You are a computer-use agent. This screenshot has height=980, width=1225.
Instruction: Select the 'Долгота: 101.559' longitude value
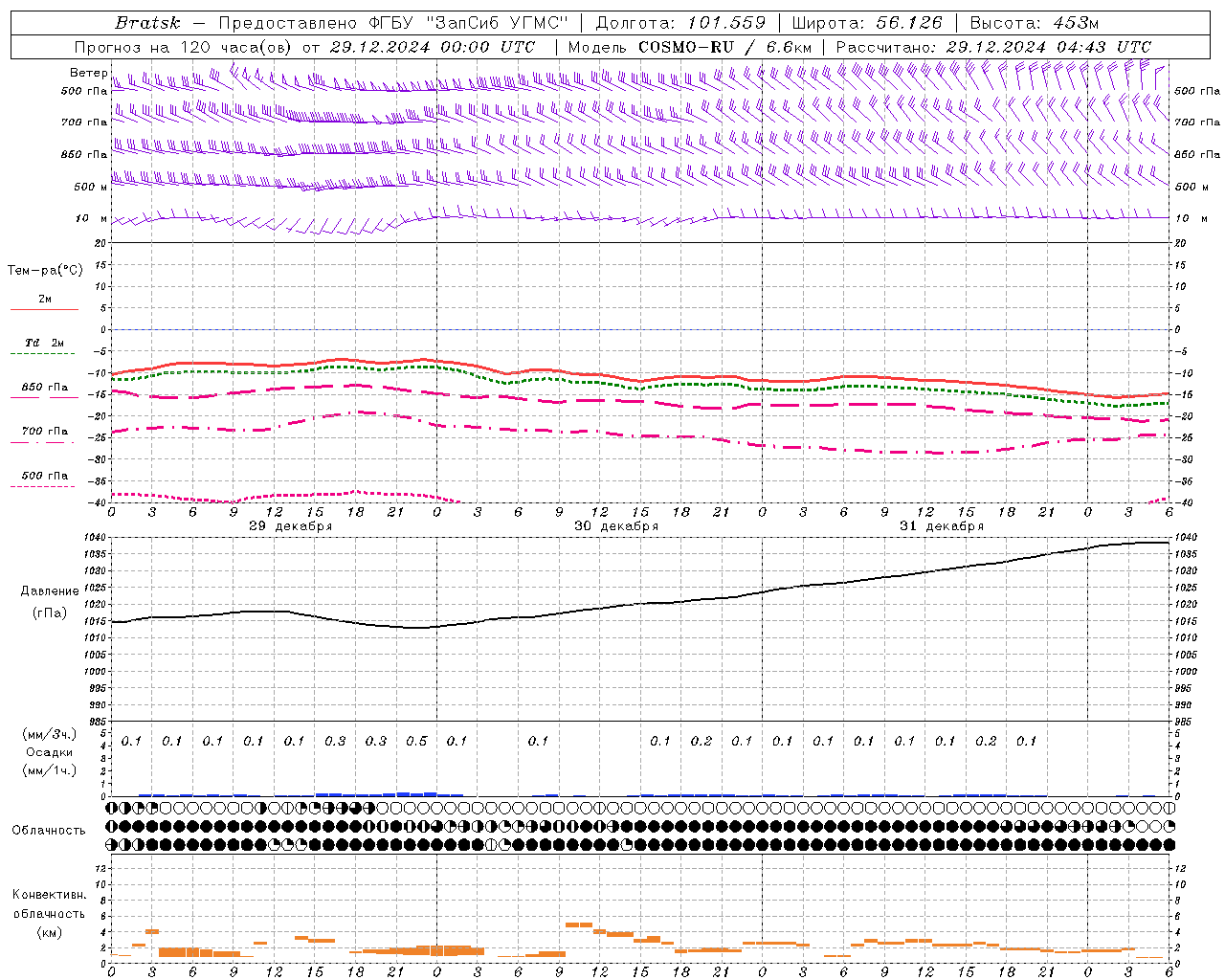click(x=680, y=23)
